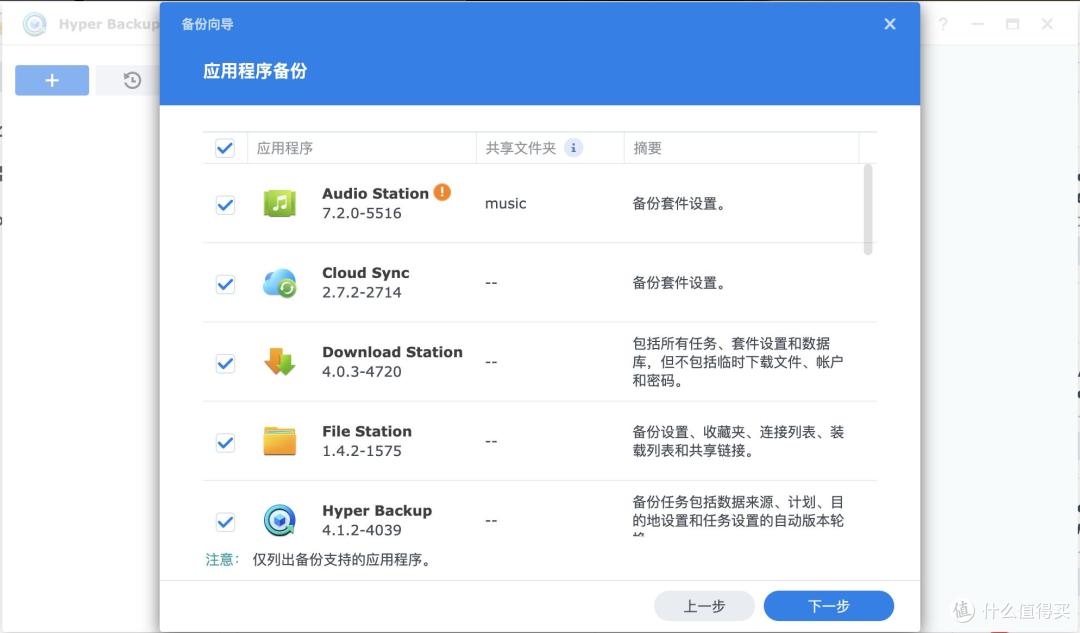1080x633 pixels.
Task: Click the 应用程序备份 wizard heading
Action: [255, 71]
